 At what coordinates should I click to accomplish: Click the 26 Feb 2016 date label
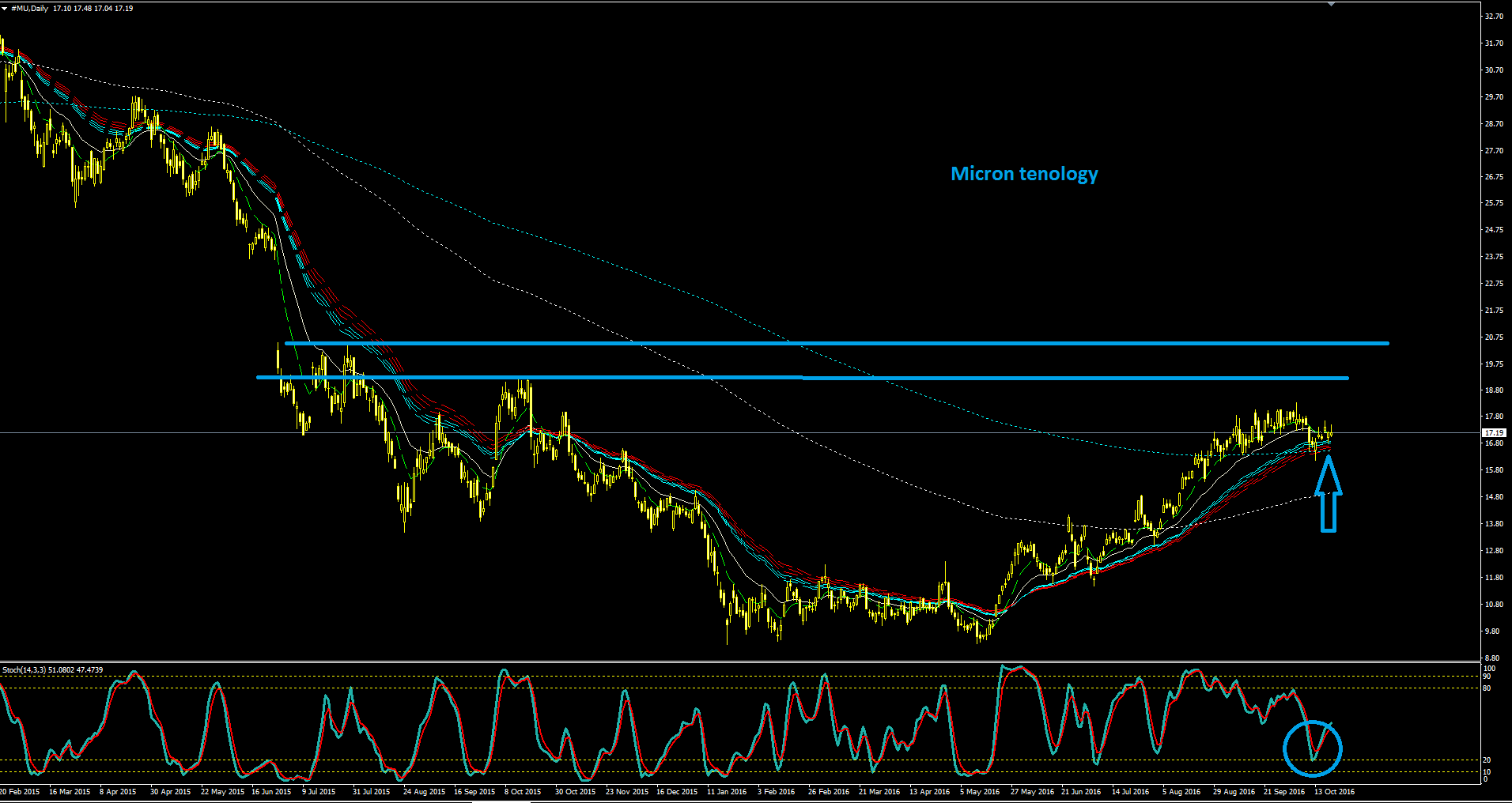pyautogui.click(x=829, y=792)
